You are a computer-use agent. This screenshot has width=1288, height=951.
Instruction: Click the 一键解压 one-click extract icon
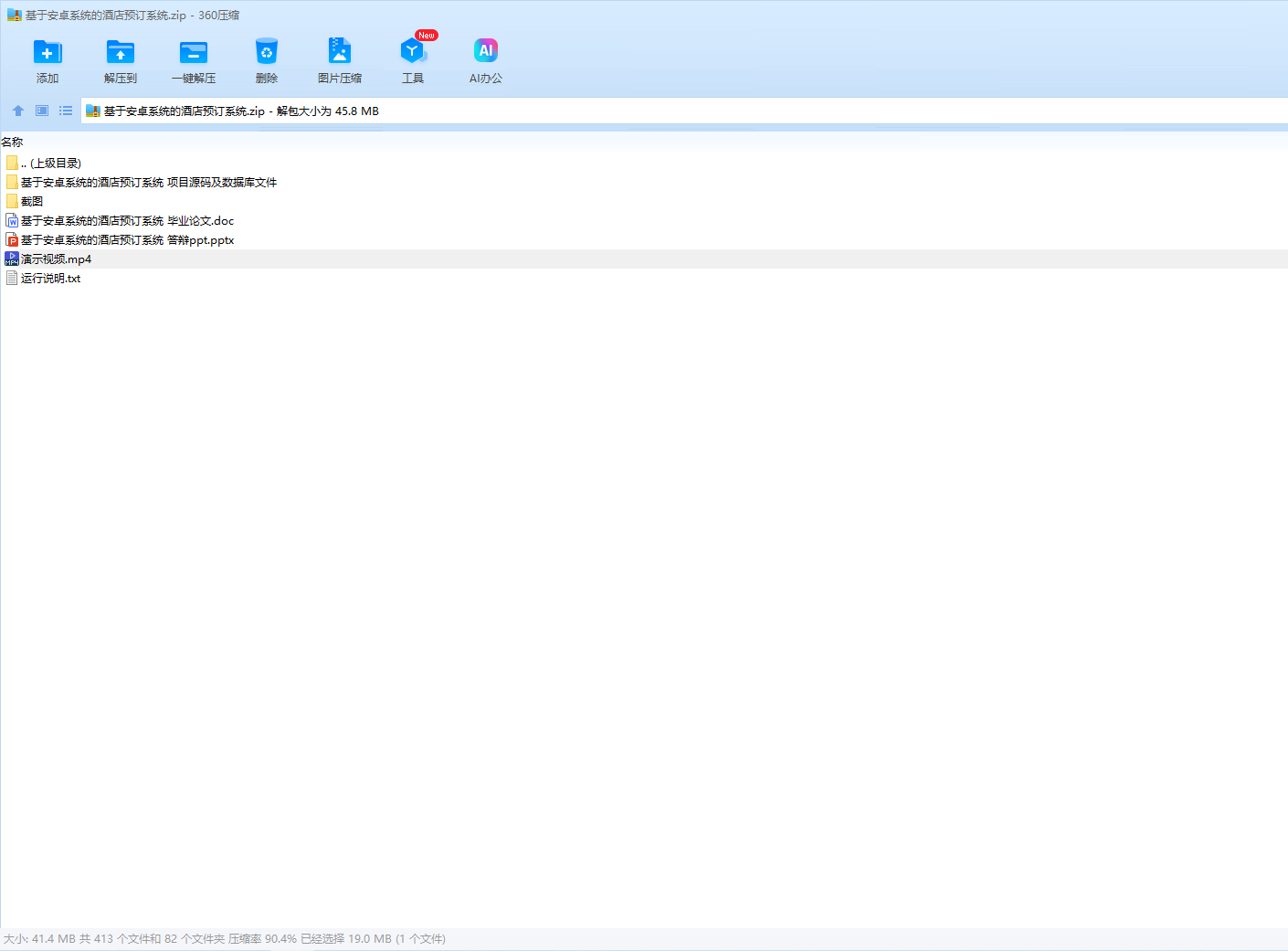pyautogui.click(x=194, y=52)
